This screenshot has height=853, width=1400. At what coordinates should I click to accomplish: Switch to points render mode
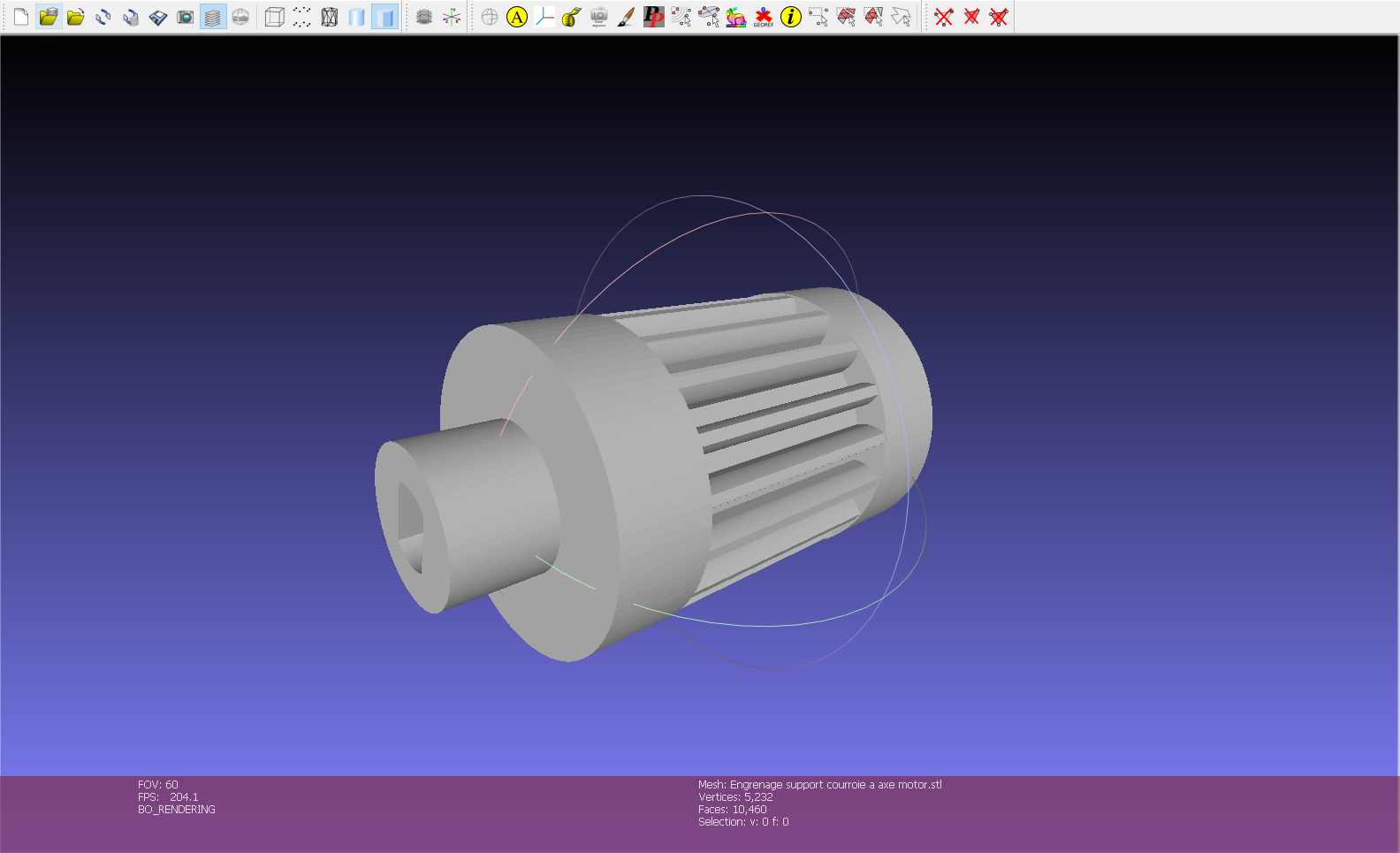click(x=302, y=17)
